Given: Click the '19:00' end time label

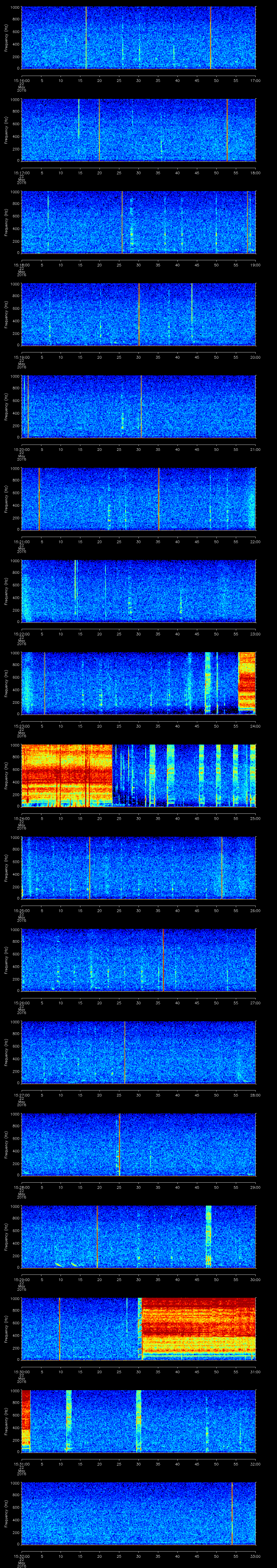Looking at the screenshot, I should tap(255, 265).
